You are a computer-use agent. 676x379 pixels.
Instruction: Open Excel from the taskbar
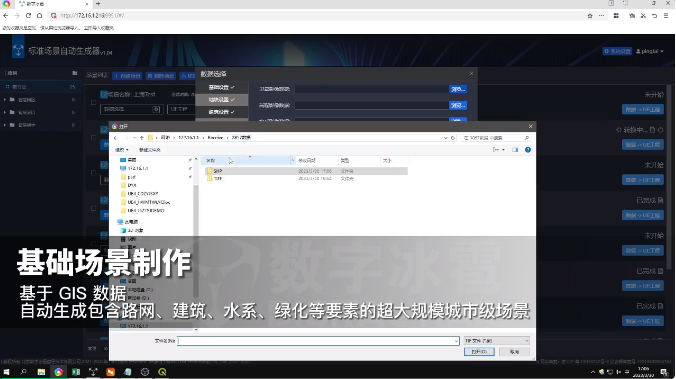click(76, 372)
